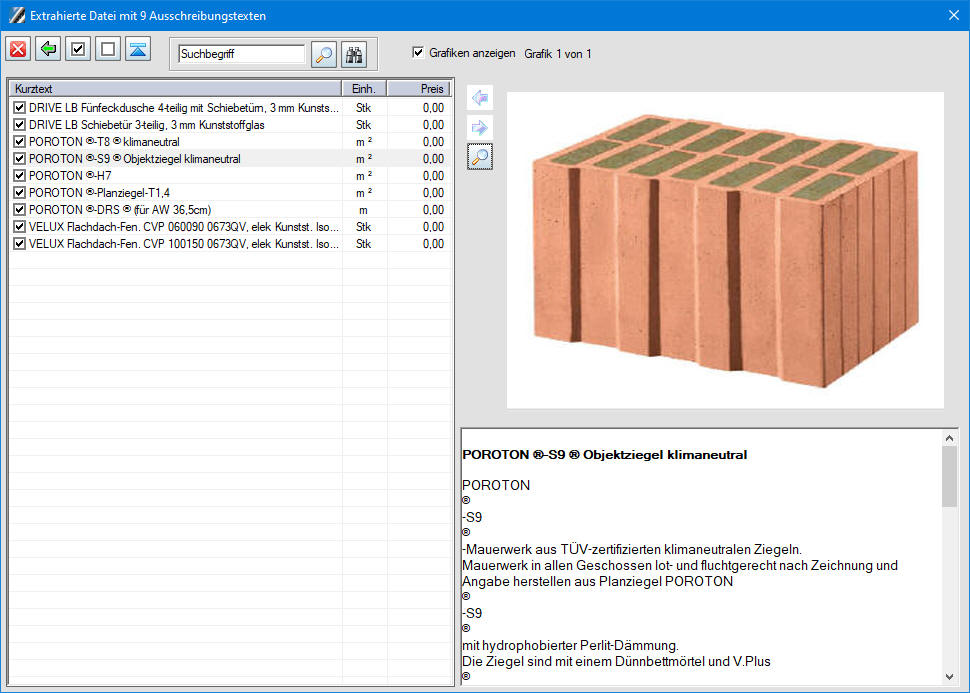Screen dimensions: 970x693
Task: Uncheck DRIVE LB Schiebetür 3-teilig checkbox
Action: [19, 125]
